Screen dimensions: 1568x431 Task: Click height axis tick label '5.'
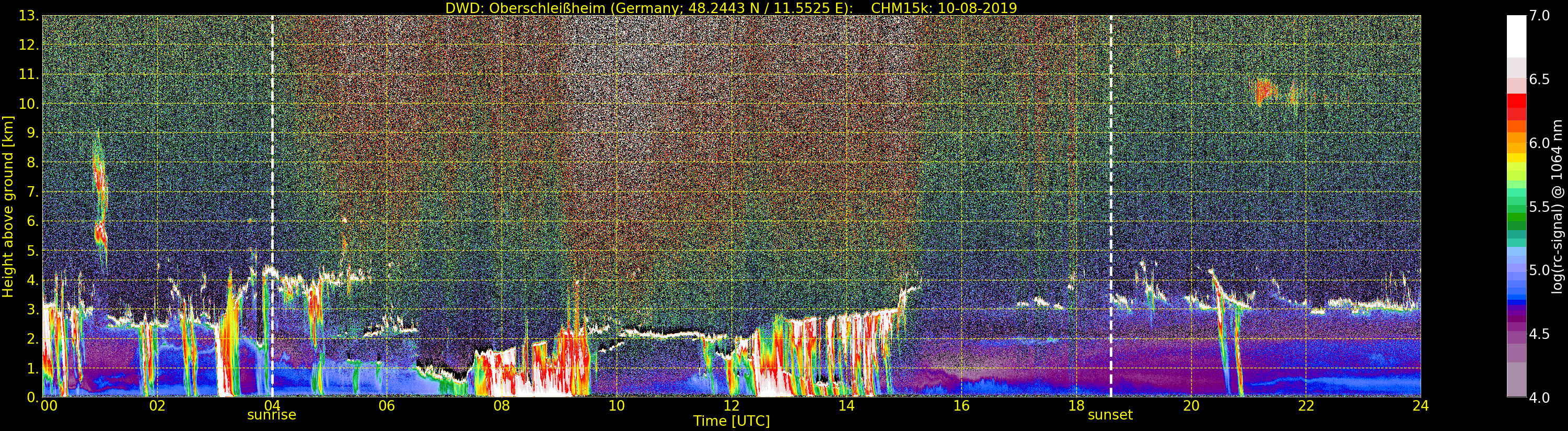click(x=32, y=251)
